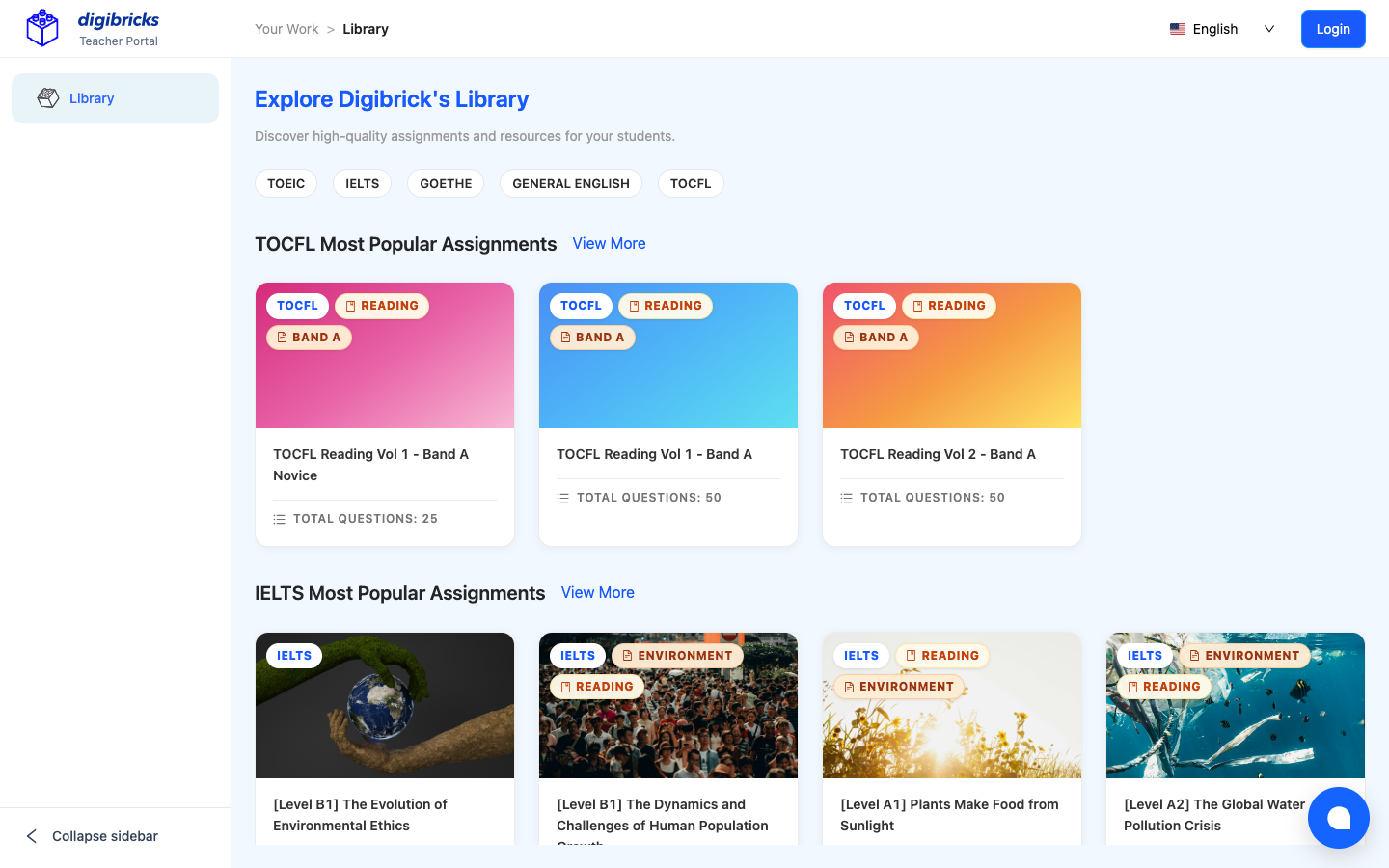1389x868 pixels.
Task: Click BAND A tag on pink TOCFL card
Action: pyautogui.click(x=309, y=338)
